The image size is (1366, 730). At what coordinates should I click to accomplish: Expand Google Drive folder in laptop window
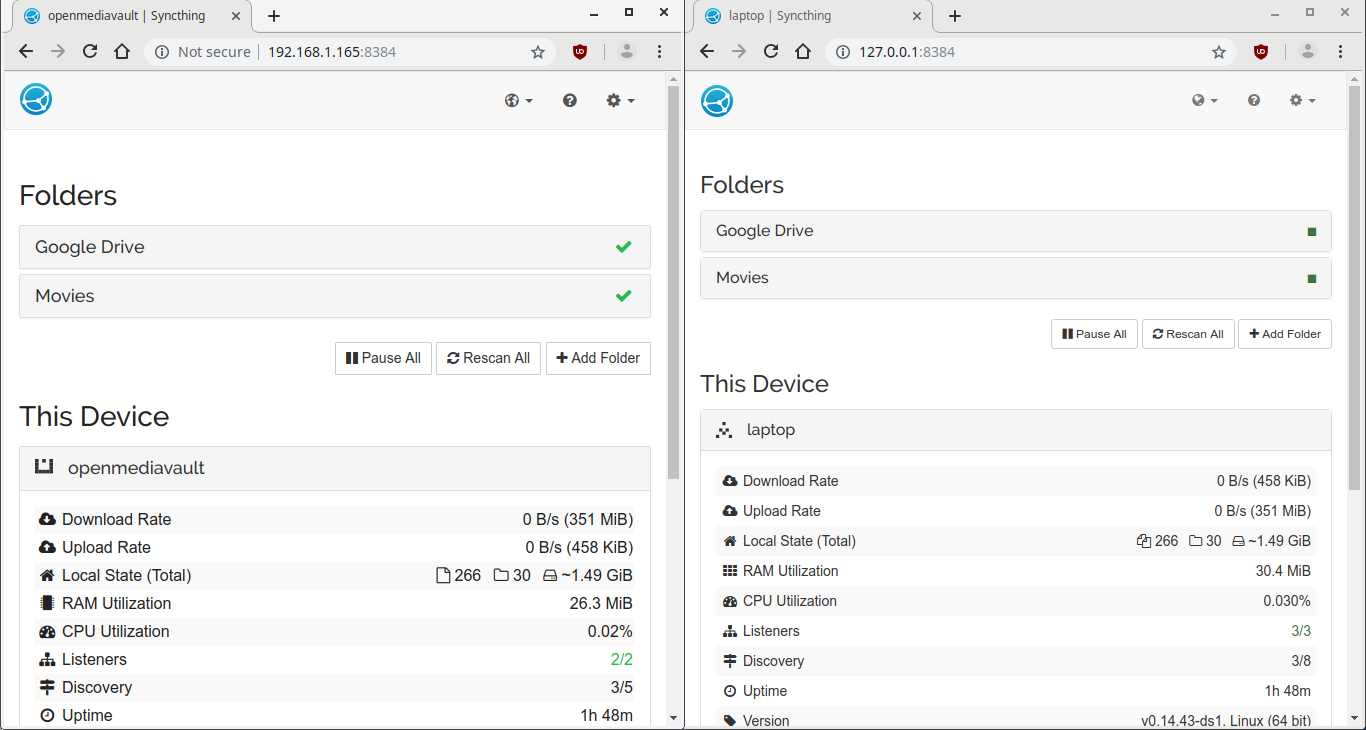pos(1016,231)
